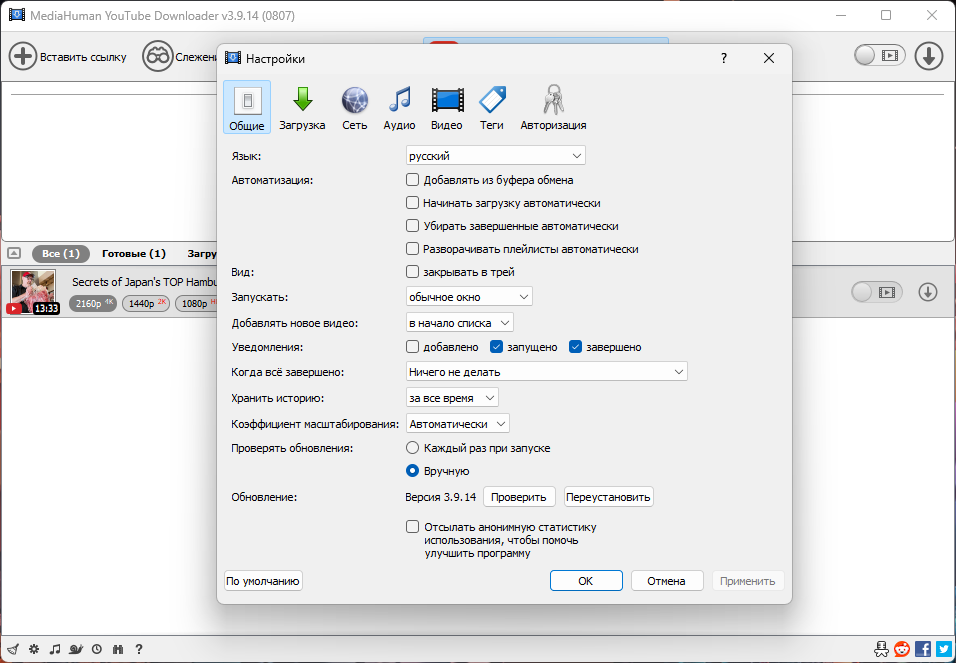Screen dimensions: 956x663
Task: Check the добавлено notification checkbox
Action: click(413, 346)
